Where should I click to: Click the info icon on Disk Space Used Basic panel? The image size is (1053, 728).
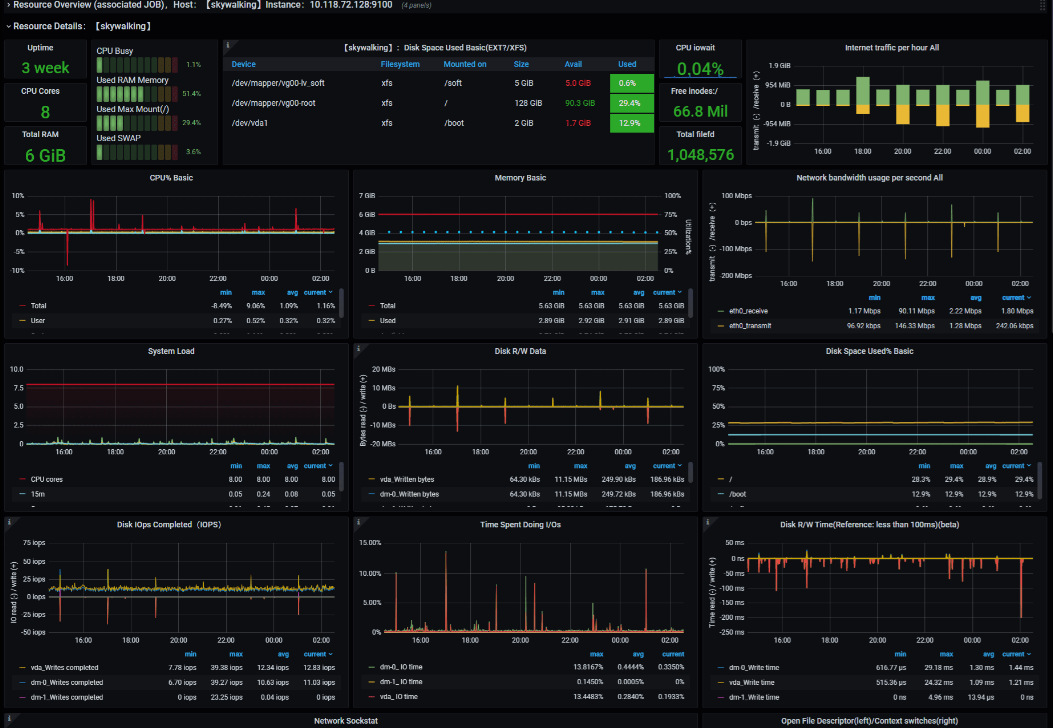[x=228, y=45]
